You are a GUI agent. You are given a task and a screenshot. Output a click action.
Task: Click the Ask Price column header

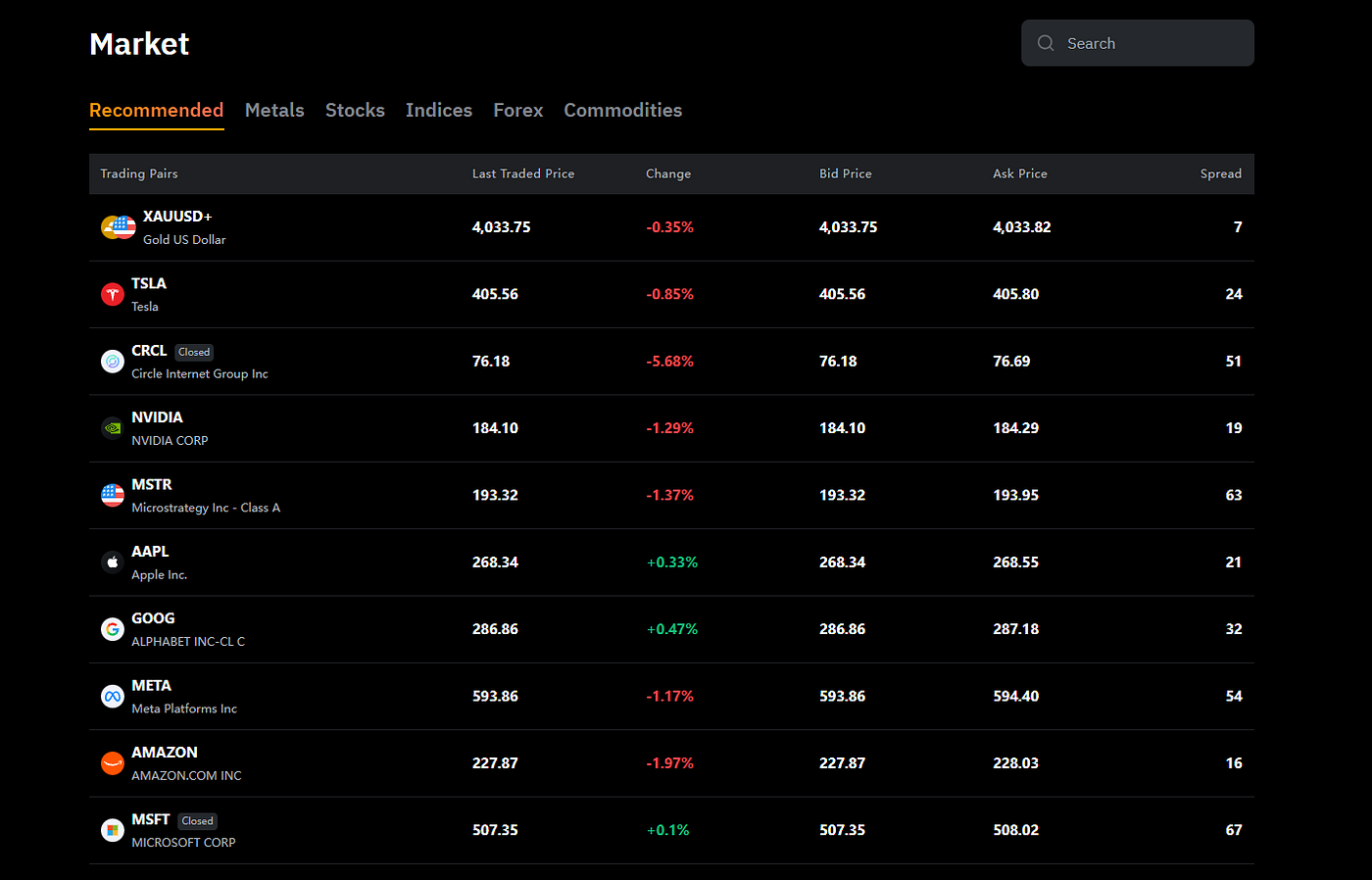pos(1020,173)
